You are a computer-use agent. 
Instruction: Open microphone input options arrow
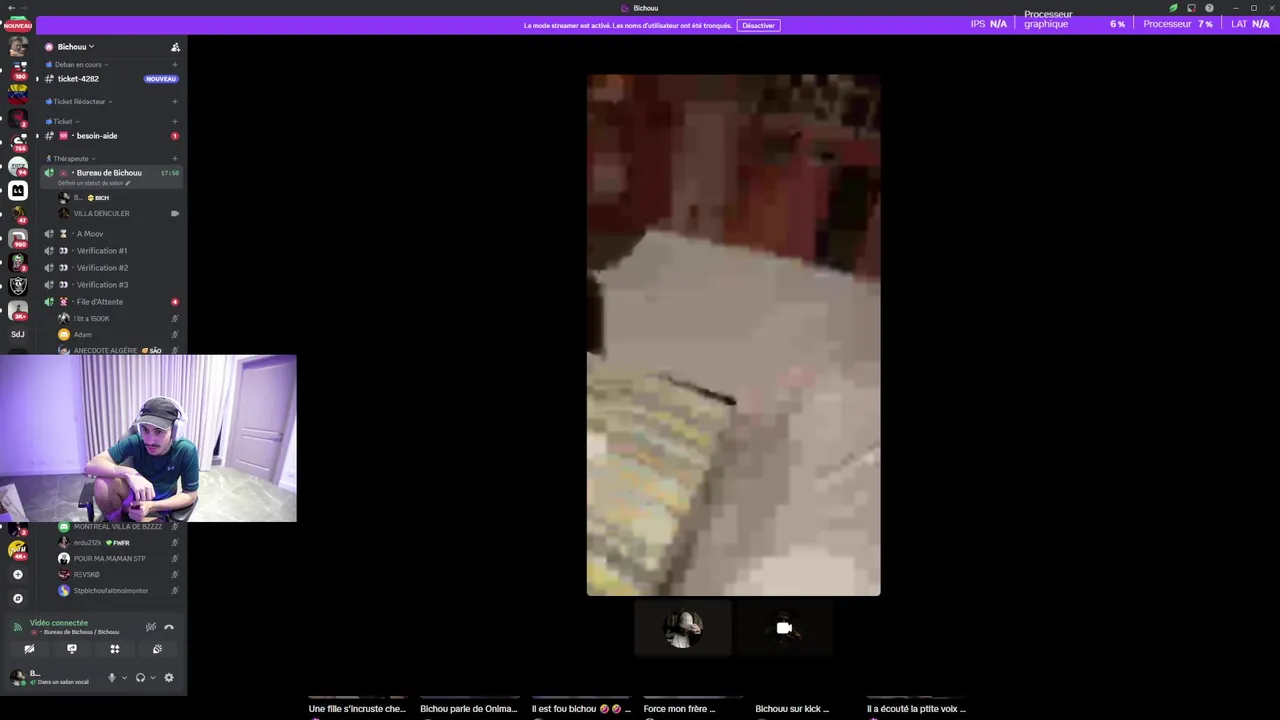[x=124, y=678]
